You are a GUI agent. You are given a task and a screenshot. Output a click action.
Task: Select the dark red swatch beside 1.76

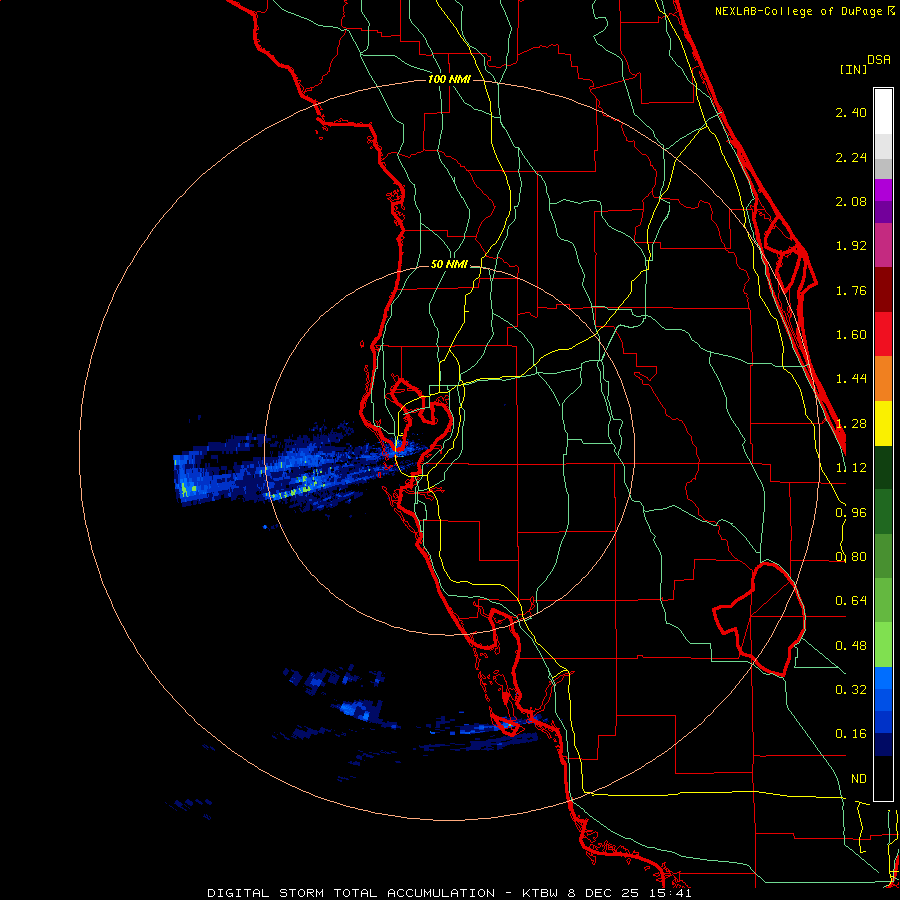click(x=883, y=290)
